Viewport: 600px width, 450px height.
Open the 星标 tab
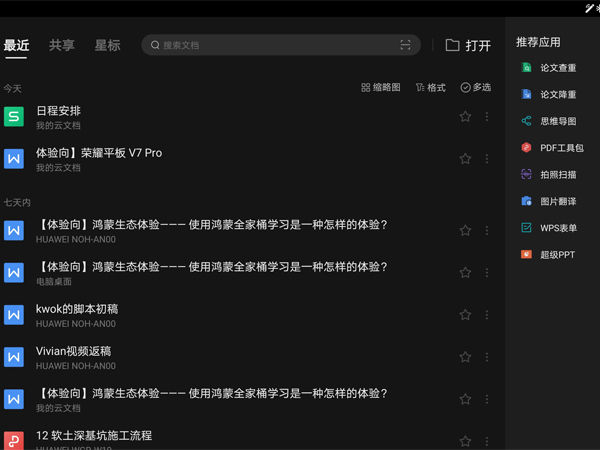[x=108, y=46]
